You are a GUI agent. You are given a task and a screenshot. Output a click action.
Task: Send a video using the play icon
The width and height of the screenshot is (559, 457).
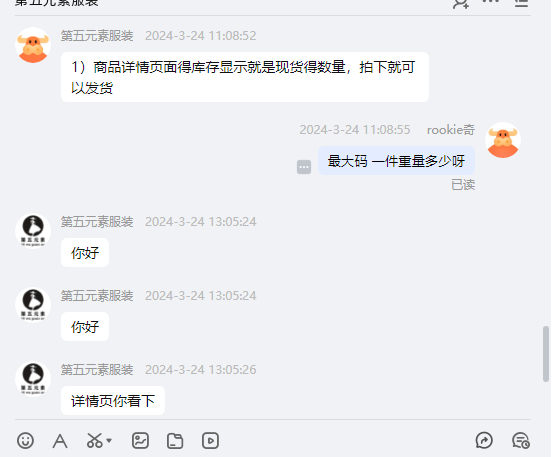click(210, 441)
